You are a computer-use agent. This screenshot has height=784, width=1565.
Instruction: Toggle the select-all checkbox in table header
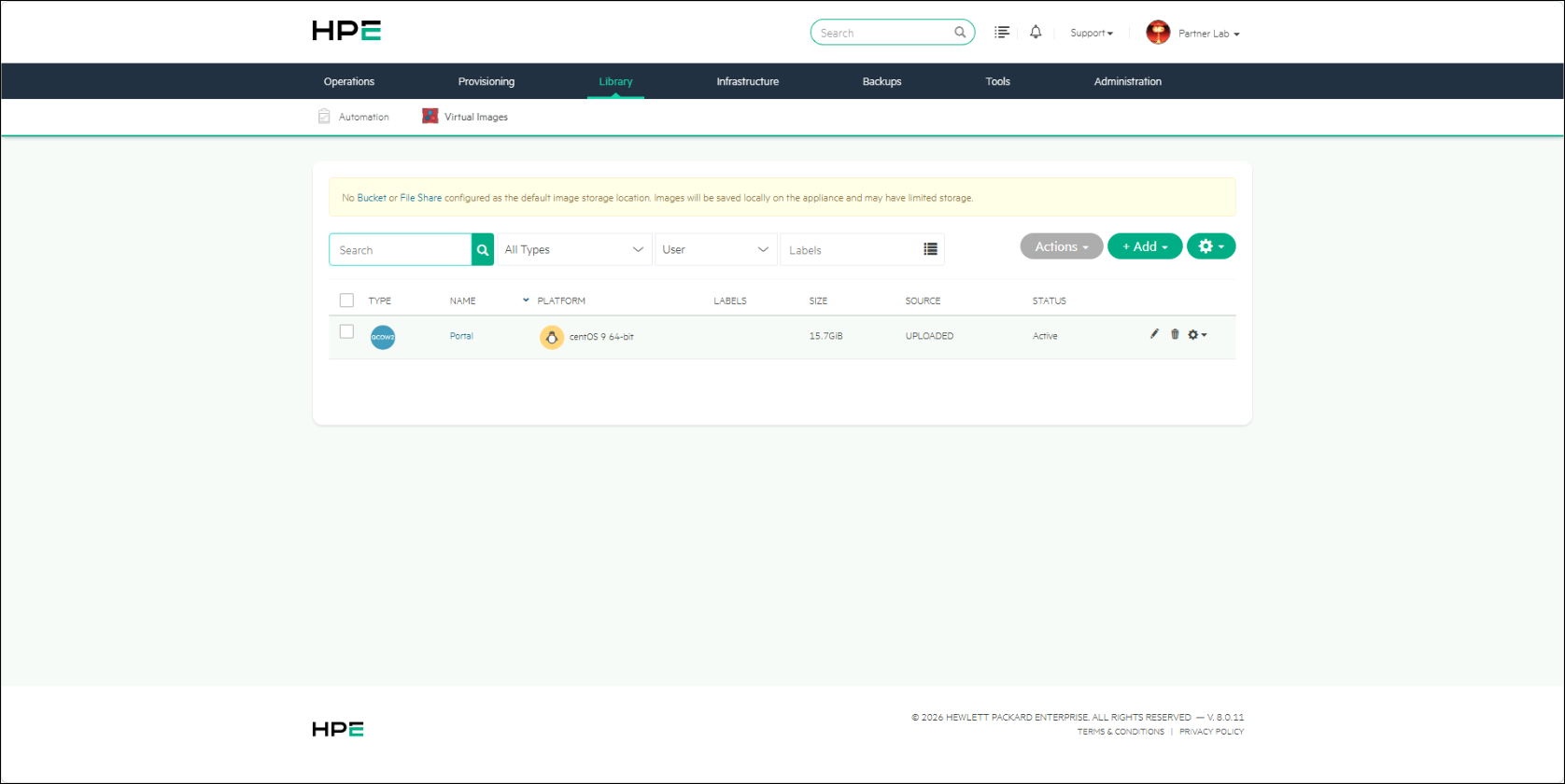(x=346, y=301)
